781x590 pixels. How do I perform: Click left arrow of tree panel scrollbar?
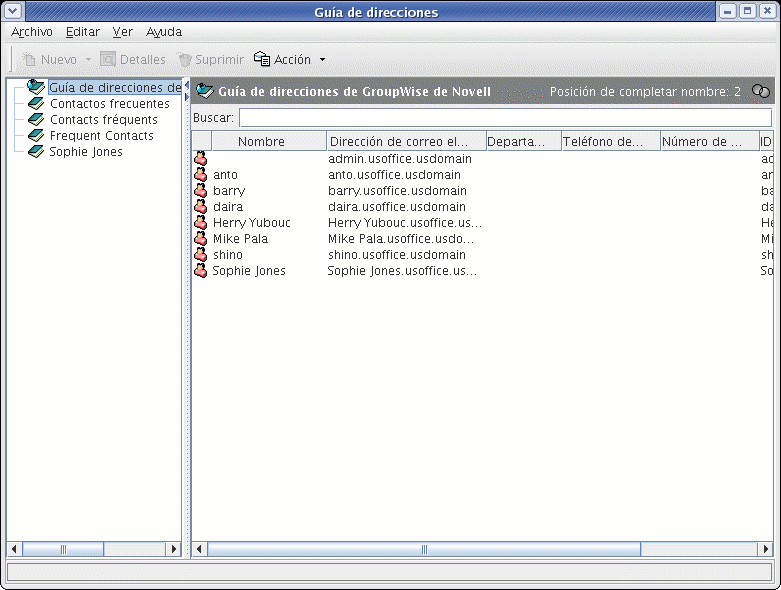14,549
